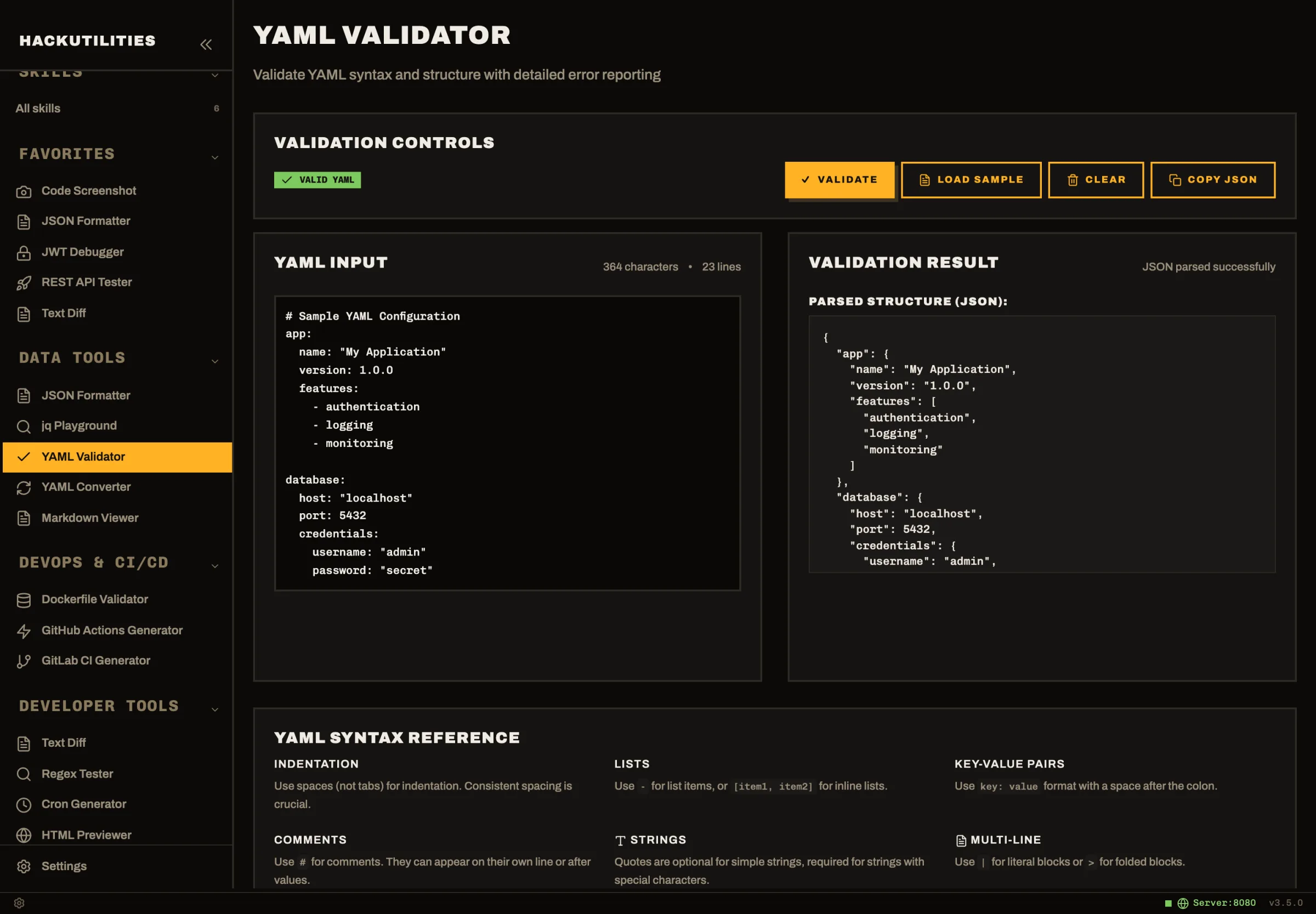Click inside the YAML input editor
The height and width of the screenshot is (914, 1316).
[507, 443]
